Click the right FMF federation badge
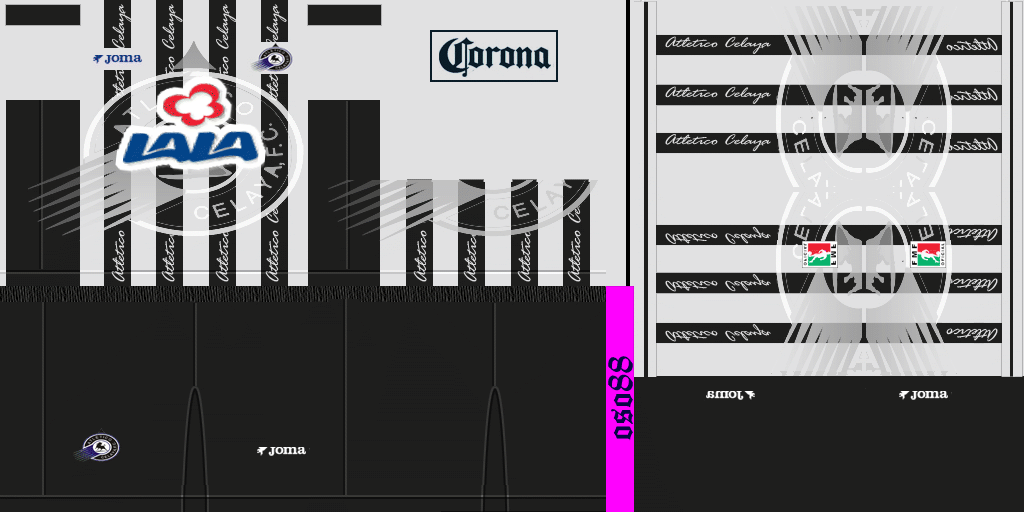Viewport: 1024px width, 512px height. click(x=927, y=254)
